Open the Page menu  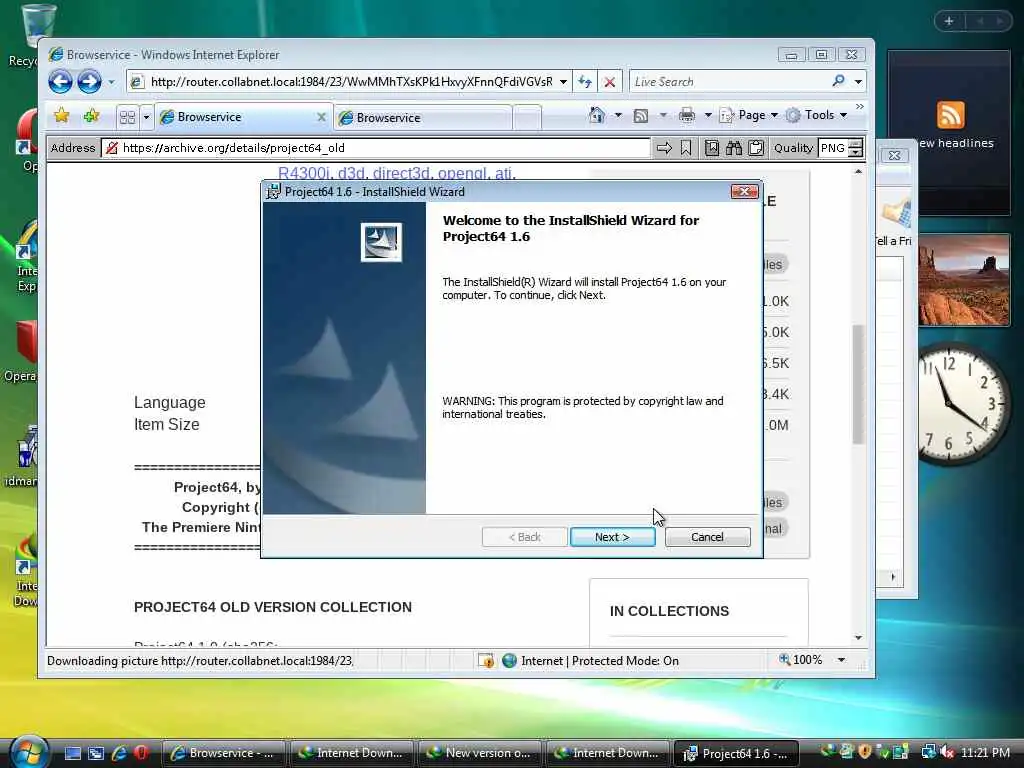[748, 116]
